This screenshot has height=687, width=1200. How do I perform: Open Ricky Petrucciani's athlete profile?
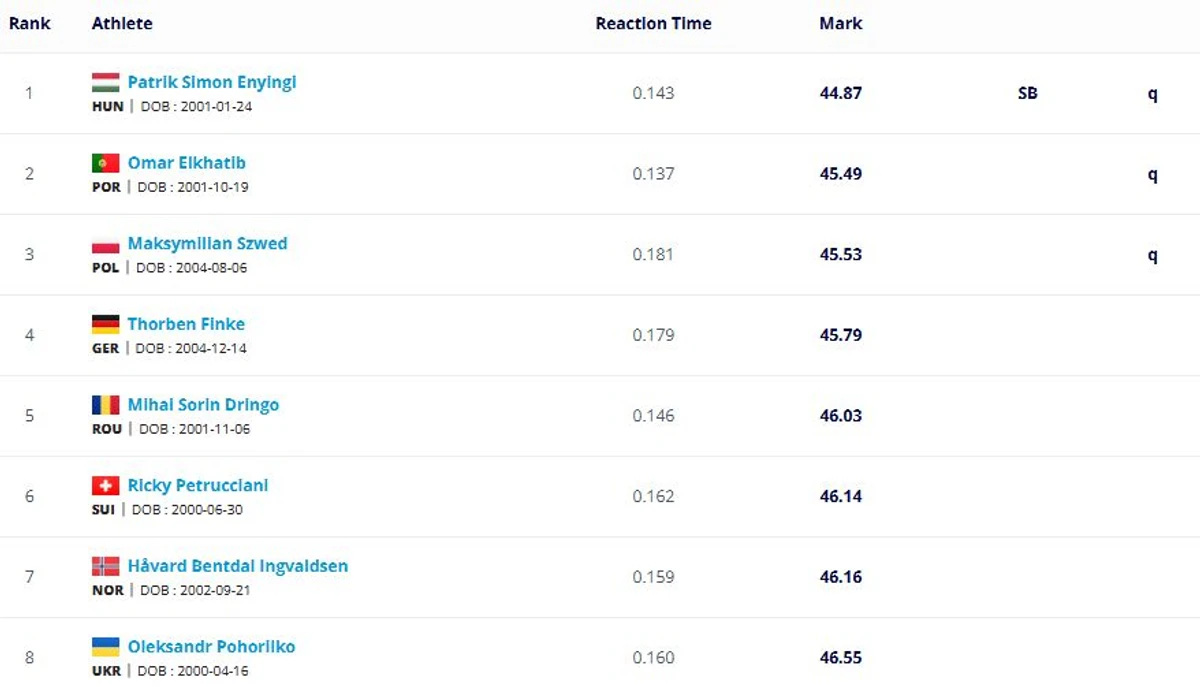coord(198,486)
